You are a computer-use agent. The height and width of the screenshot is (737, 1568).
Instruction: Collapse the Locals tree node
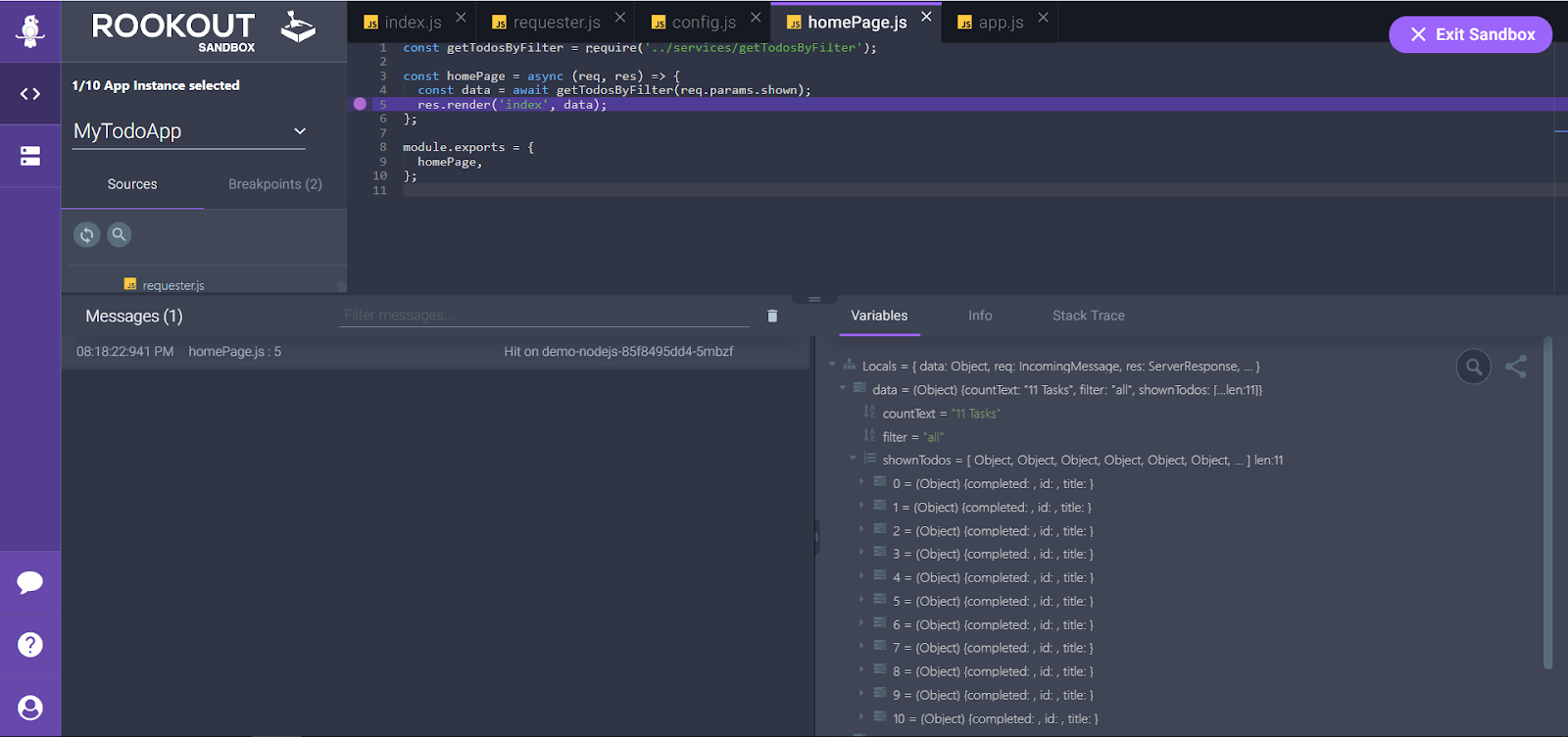[832, 365]
